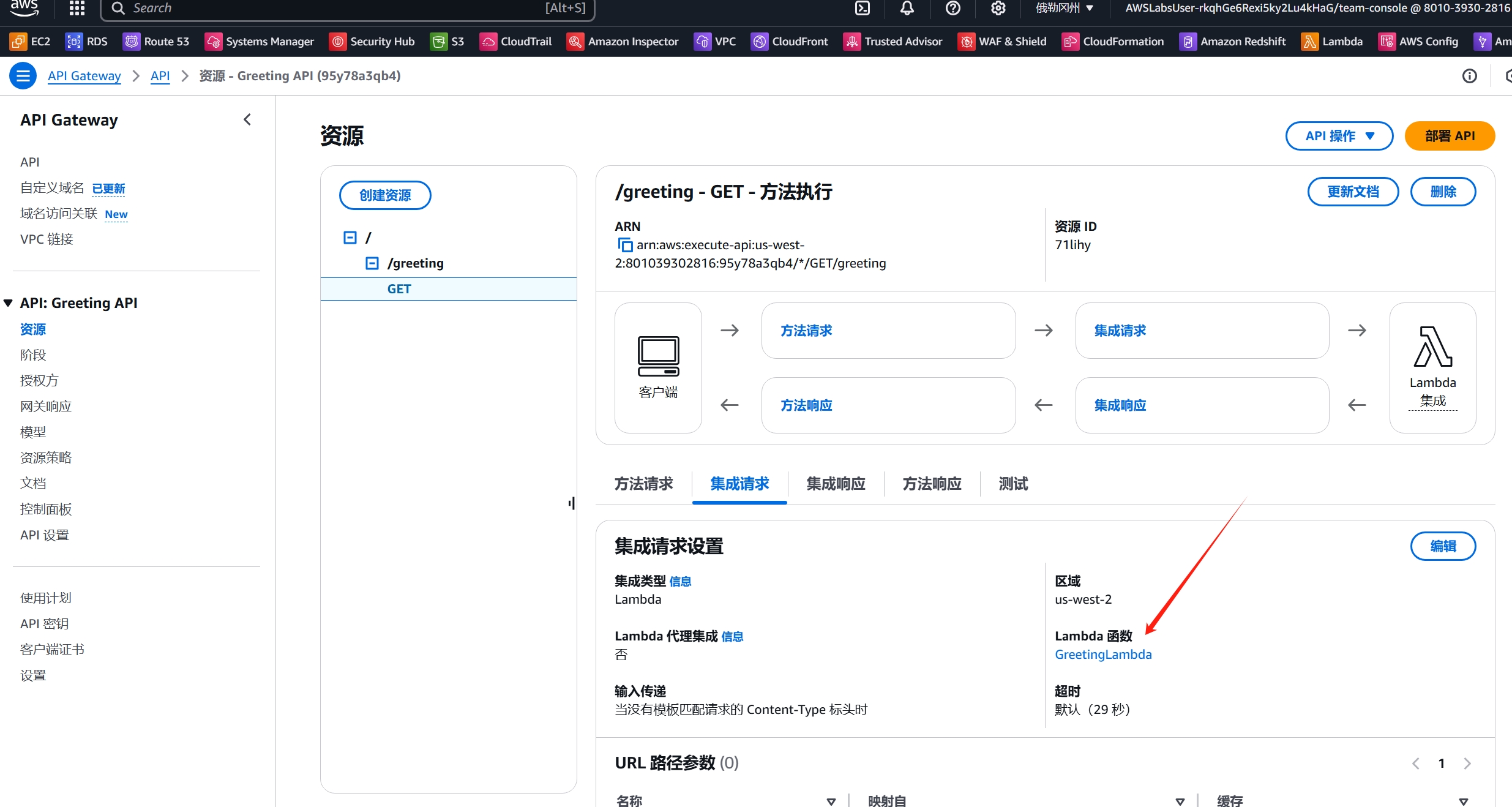Image resolution: width=1512 pixels, height=807 pixels.
Task: Select the 集成请求 tab
Action: click(739, 484)
